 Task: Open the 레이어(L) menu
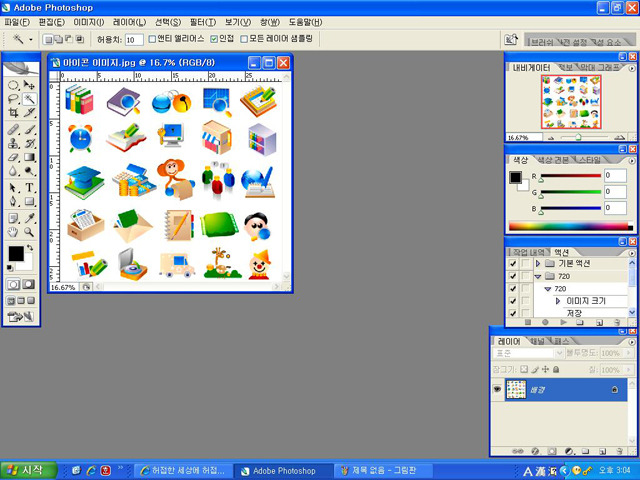point(129,22)
